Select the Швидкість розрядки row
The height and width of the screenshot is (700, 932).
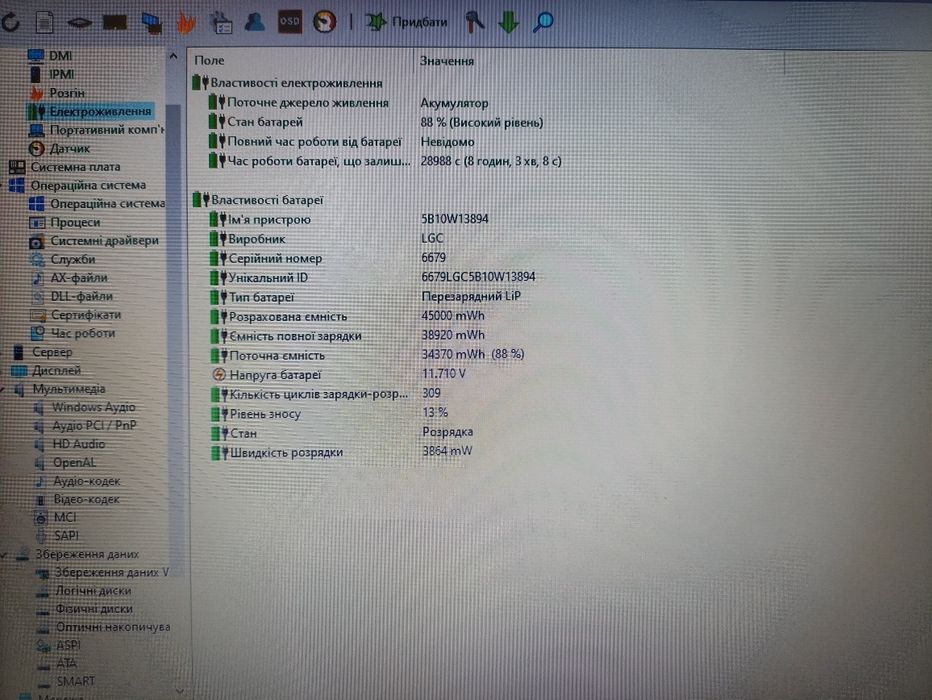pyautogui.click(x=342, y=452)
